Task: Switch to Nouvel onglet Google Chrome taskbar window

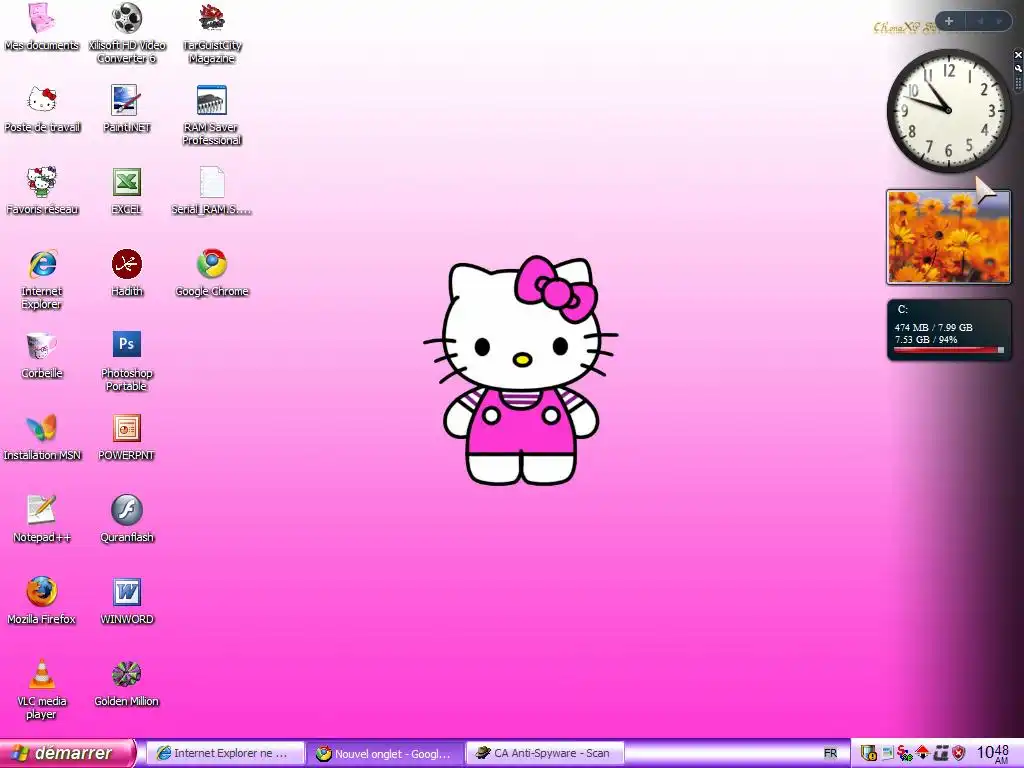Action: click(x=385, y=753)
